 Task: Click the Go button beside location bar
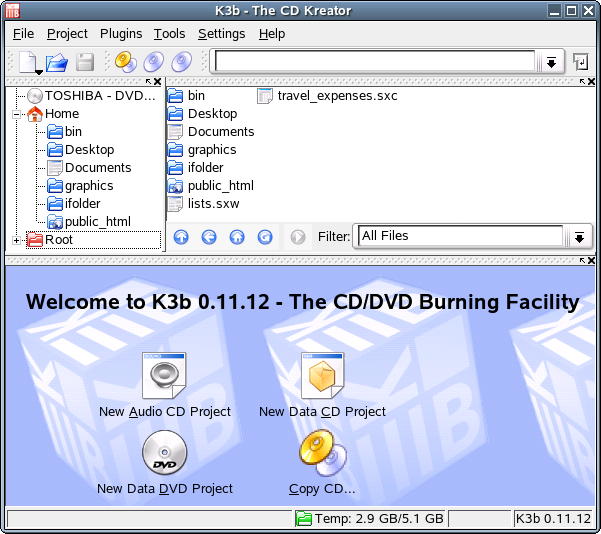581,62
